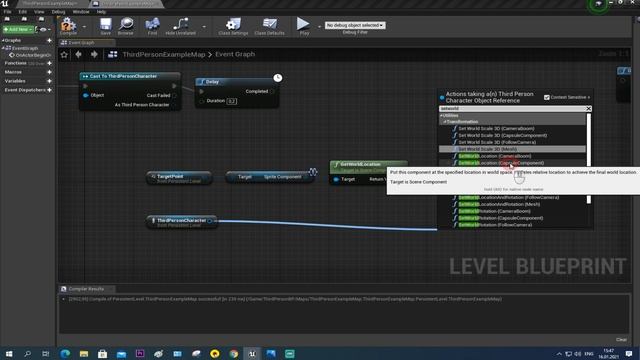Click Cast Failed output pin
640x360 pixels.
click(x=175, y=95)
